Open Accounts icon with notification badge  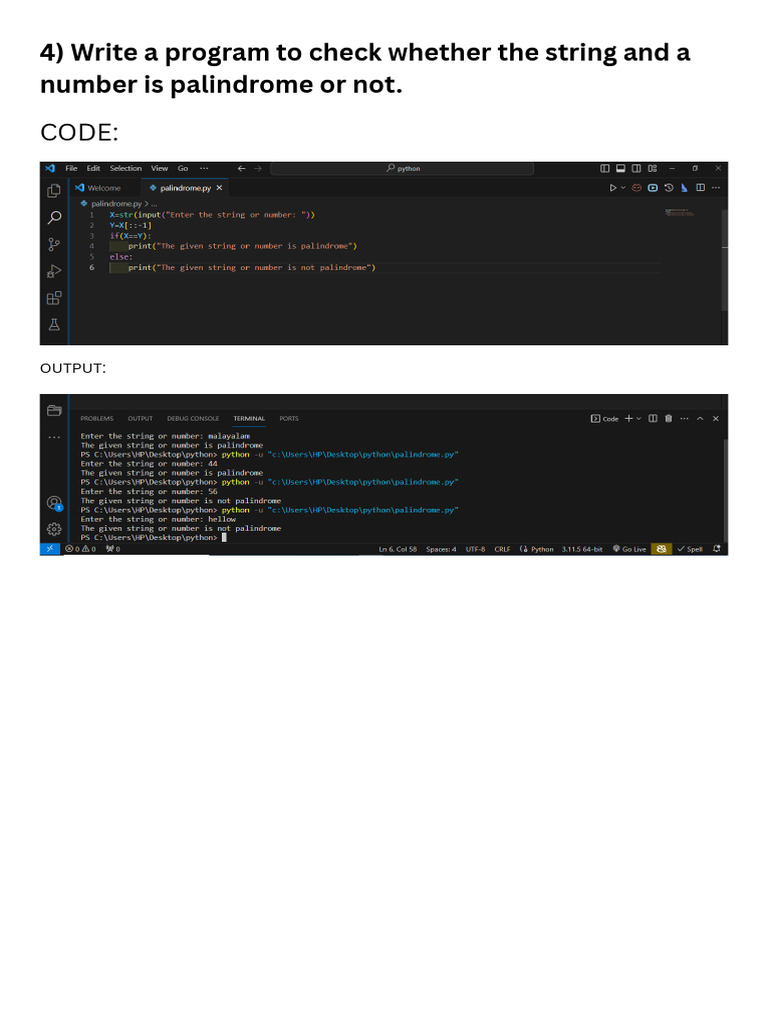54,503
